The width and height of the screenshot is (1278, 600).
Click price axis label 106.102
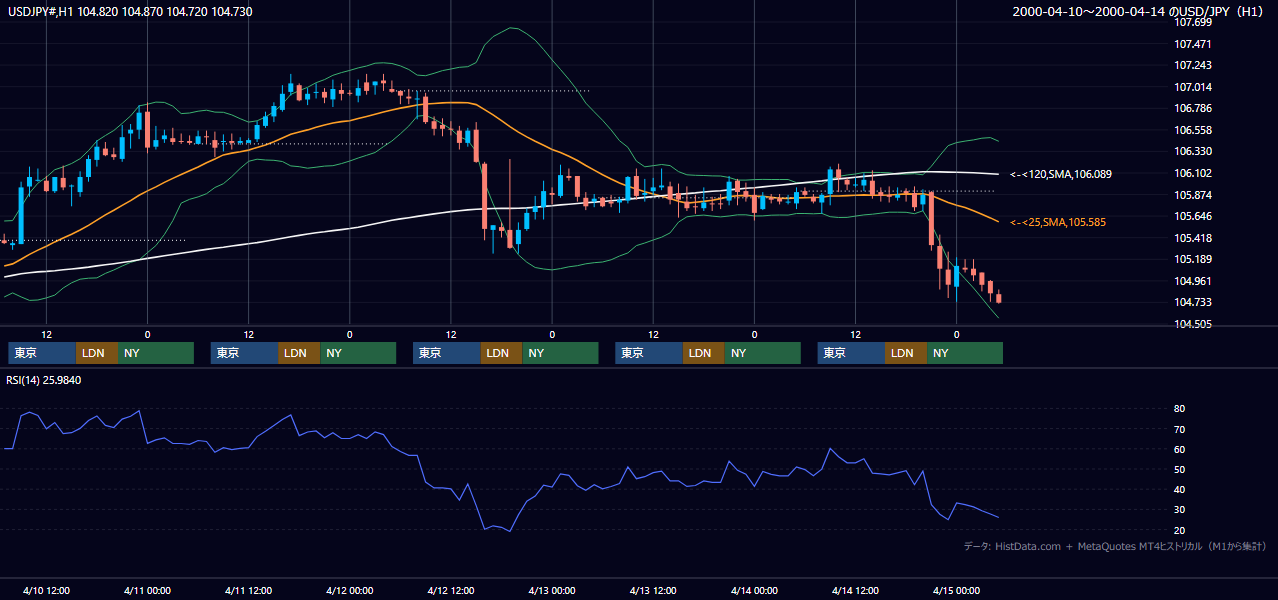pyautogui.click(x=1193, y=173)
